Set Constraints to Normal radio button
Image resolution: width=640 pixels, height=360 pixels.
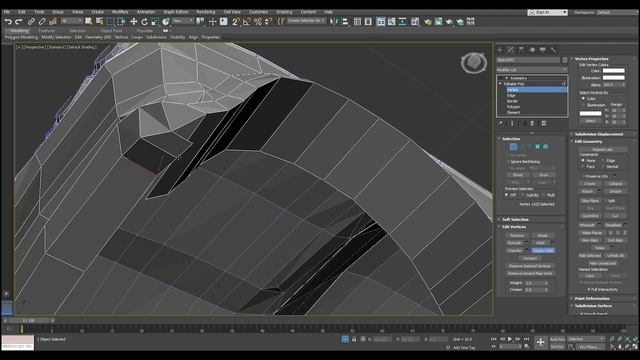coord(603,167)
